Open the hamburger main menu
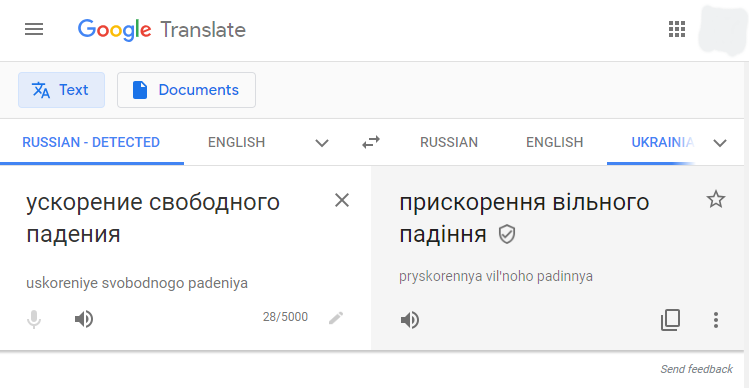 34,30
